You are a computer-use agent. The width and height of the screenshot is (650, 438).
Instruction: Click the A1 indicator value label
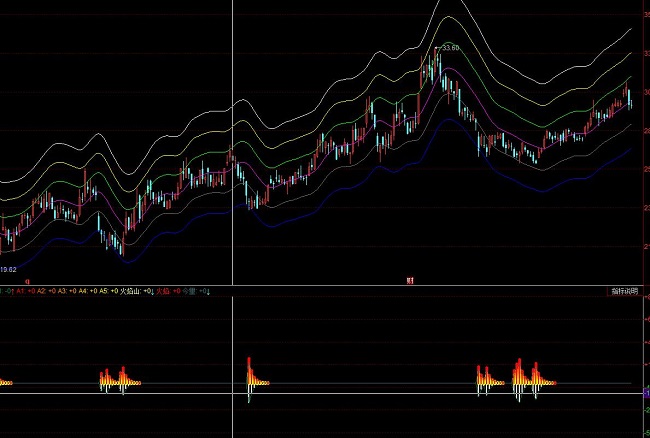click(x=21, y=291)
